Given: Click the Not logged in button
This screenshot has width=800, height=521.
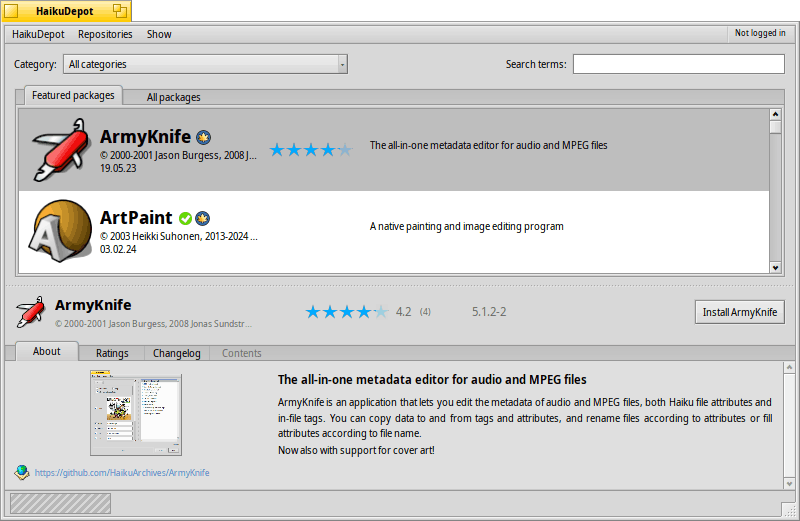Looking at the screenshot, I should [760, 33].
